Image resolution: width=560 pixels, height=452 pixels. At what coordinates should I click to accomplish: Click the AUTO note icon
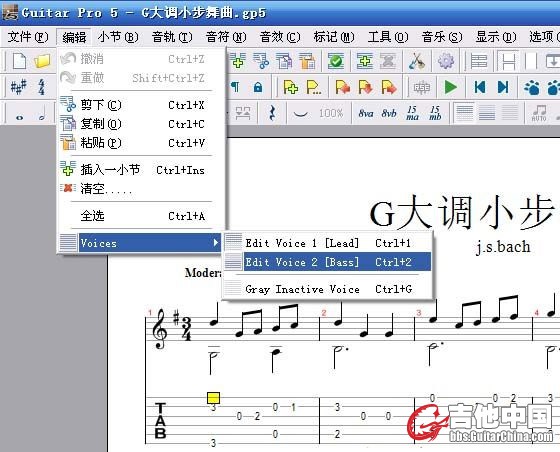539,113
